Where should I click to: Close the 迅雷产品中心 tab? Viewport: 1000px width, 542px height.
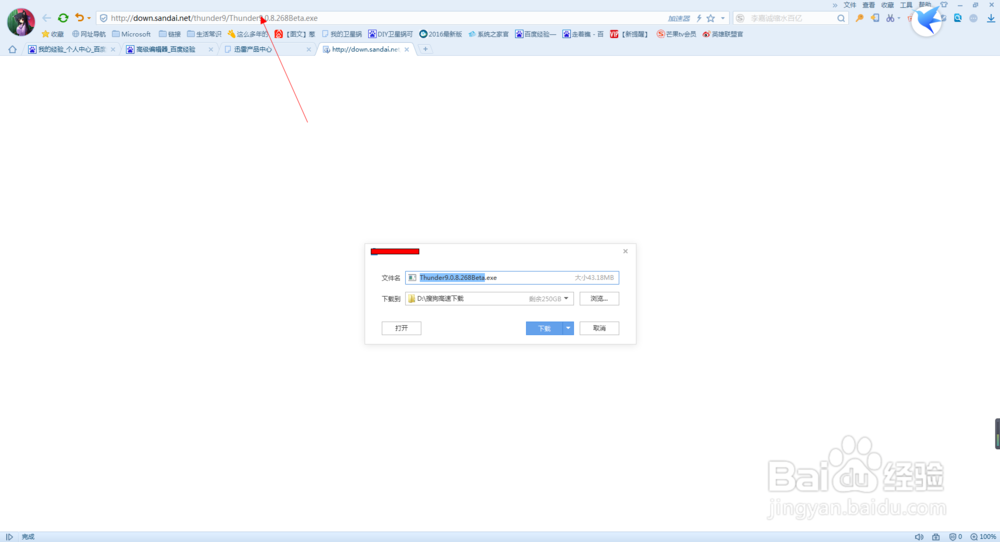[x=309, y=49]
